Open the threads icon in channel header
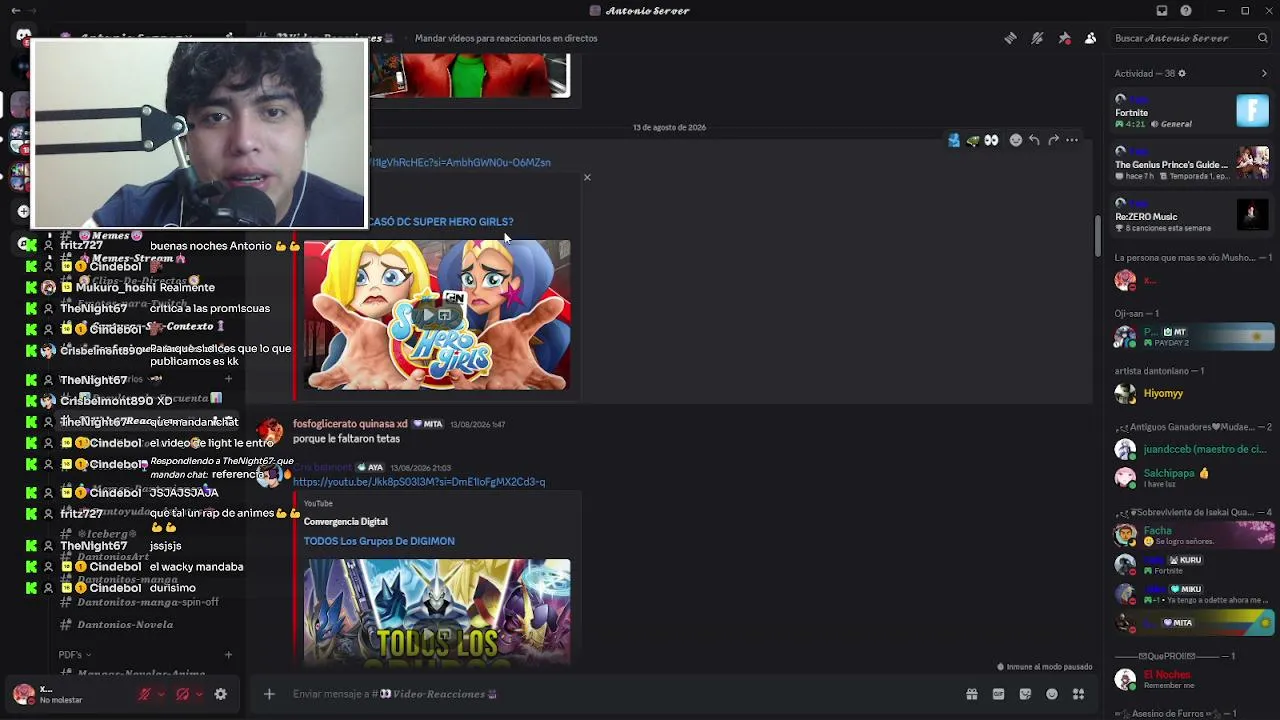This screenshot has height=720, width=1280. [1010, 38]
